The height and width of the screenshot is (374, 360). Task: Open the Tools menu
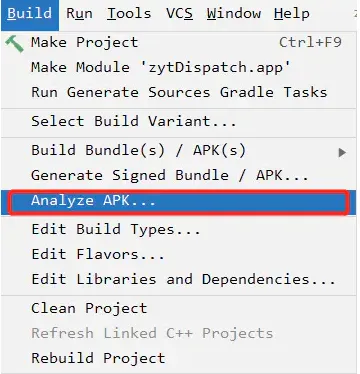click(x=129, y=14)
